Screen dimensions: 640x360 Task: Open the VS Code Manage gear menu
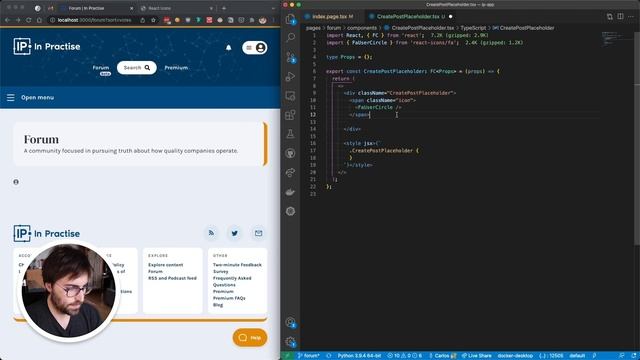coord(290,342)
